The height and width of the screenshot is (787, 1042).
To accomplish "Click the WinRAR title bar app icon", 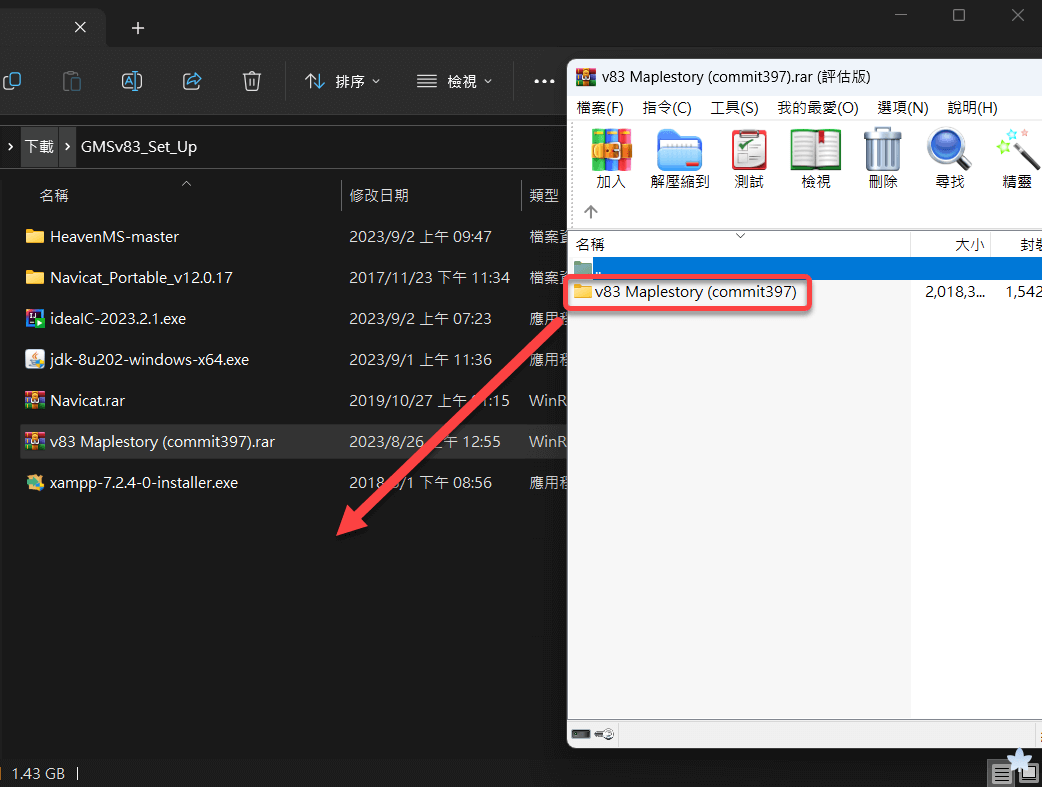I will [x=585, y=77].
